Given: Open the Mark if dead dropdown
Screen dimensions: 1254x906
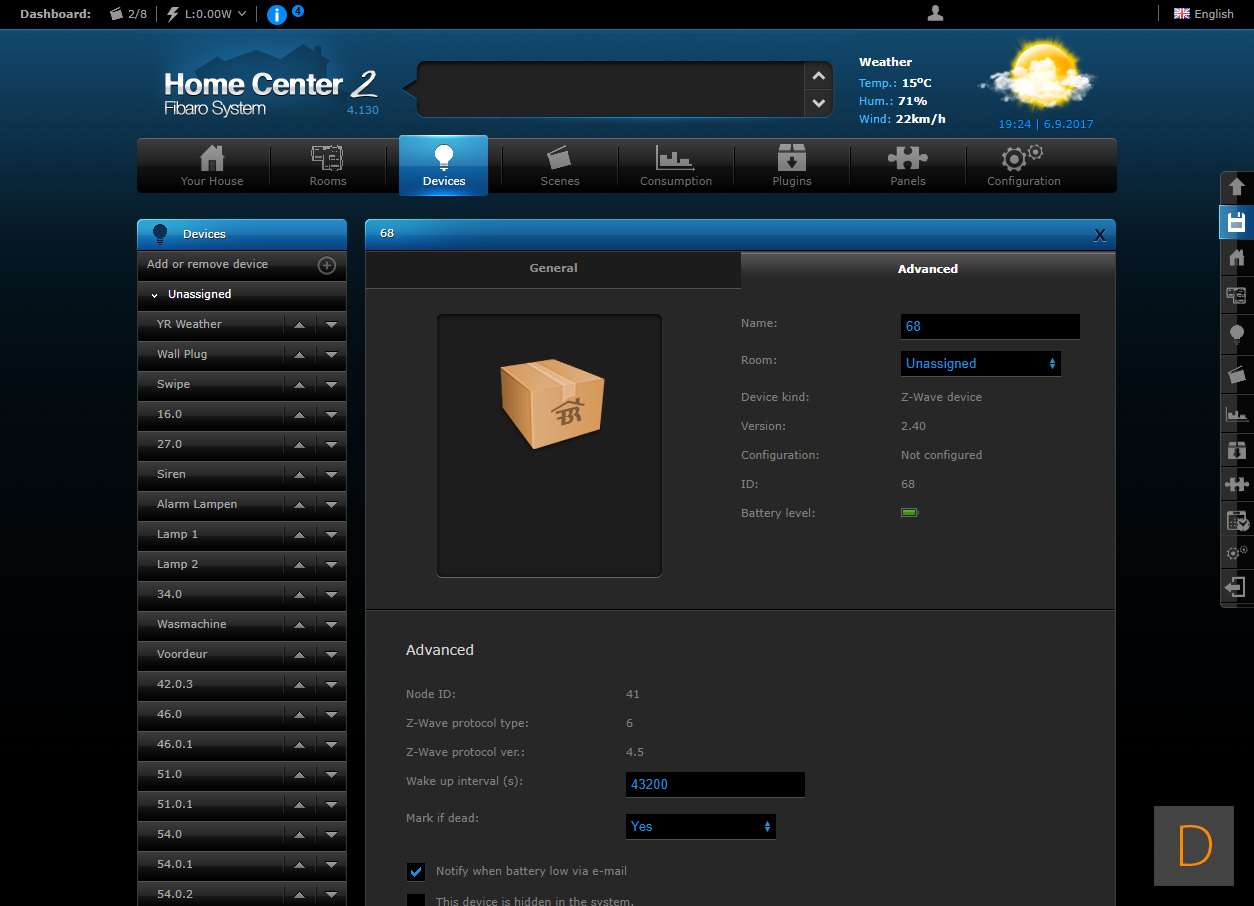Looking at the screenshot, I should click(700, 826).
